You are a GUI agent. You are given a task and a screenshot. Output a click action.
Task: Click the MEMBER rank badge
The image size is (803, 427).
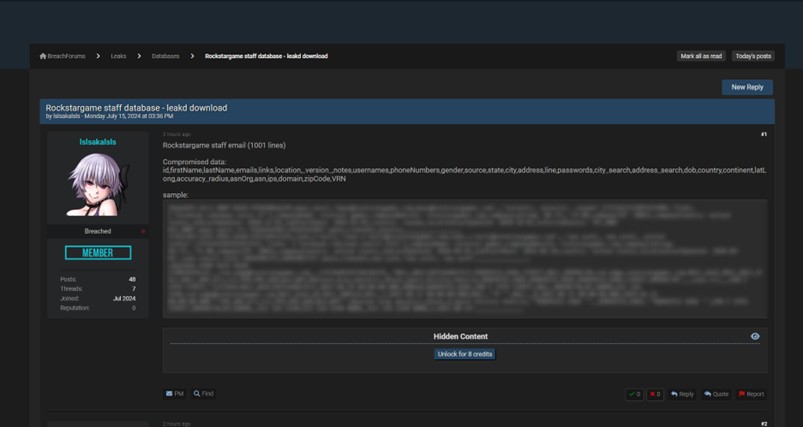pos(97,253)
